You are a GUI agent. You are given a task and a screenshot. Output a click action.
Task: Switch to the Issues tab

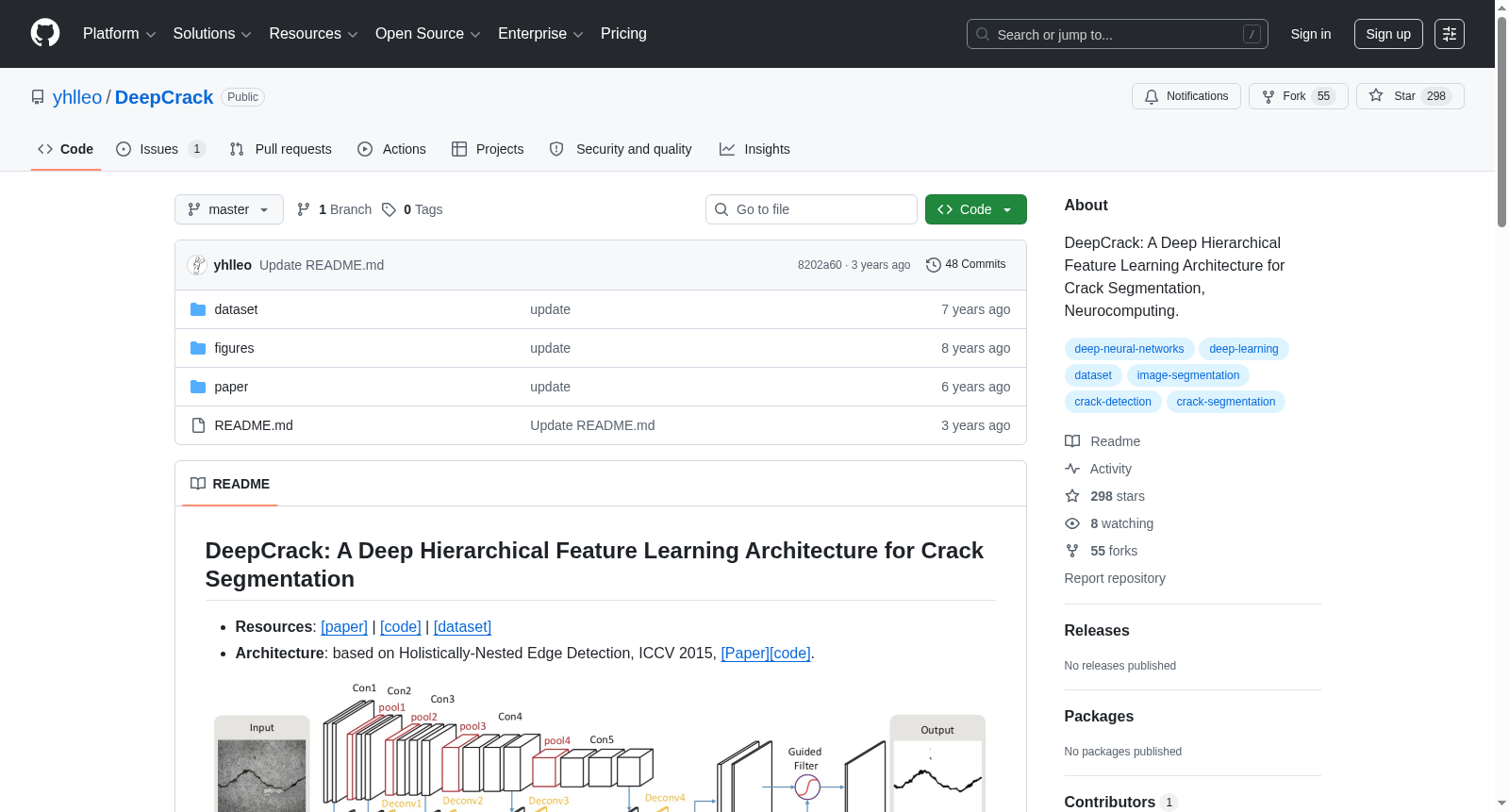160,149
